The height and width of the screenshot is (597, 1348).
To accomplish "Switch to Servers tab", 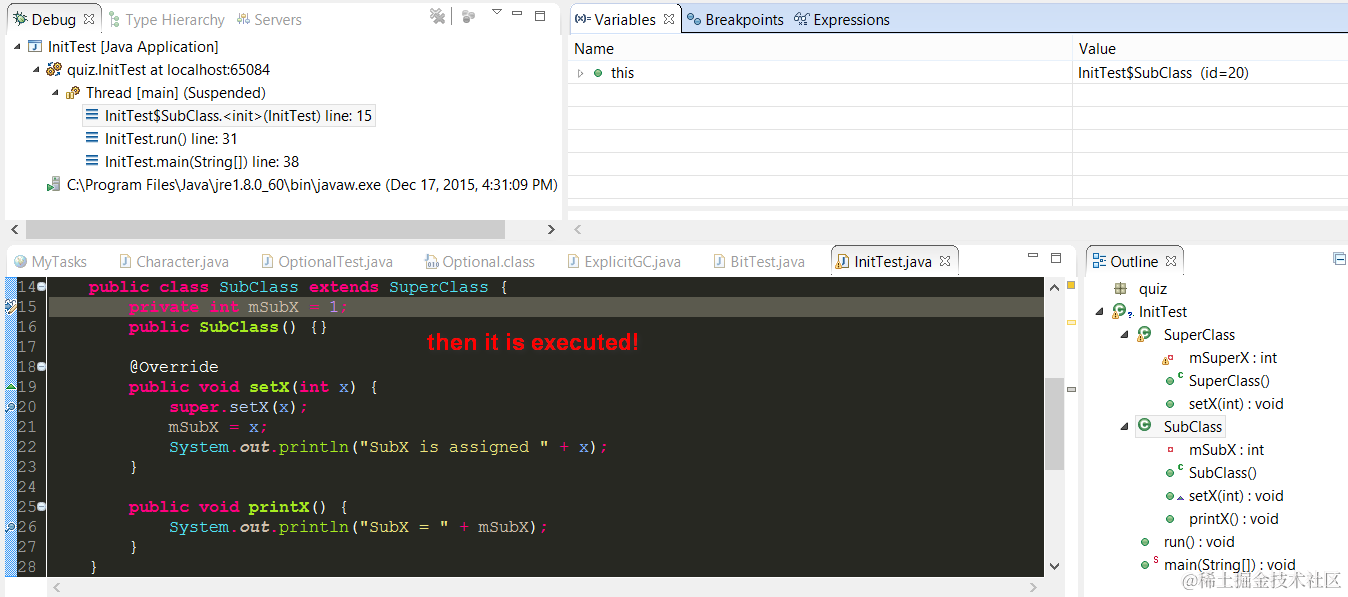I will coord(269,19).
